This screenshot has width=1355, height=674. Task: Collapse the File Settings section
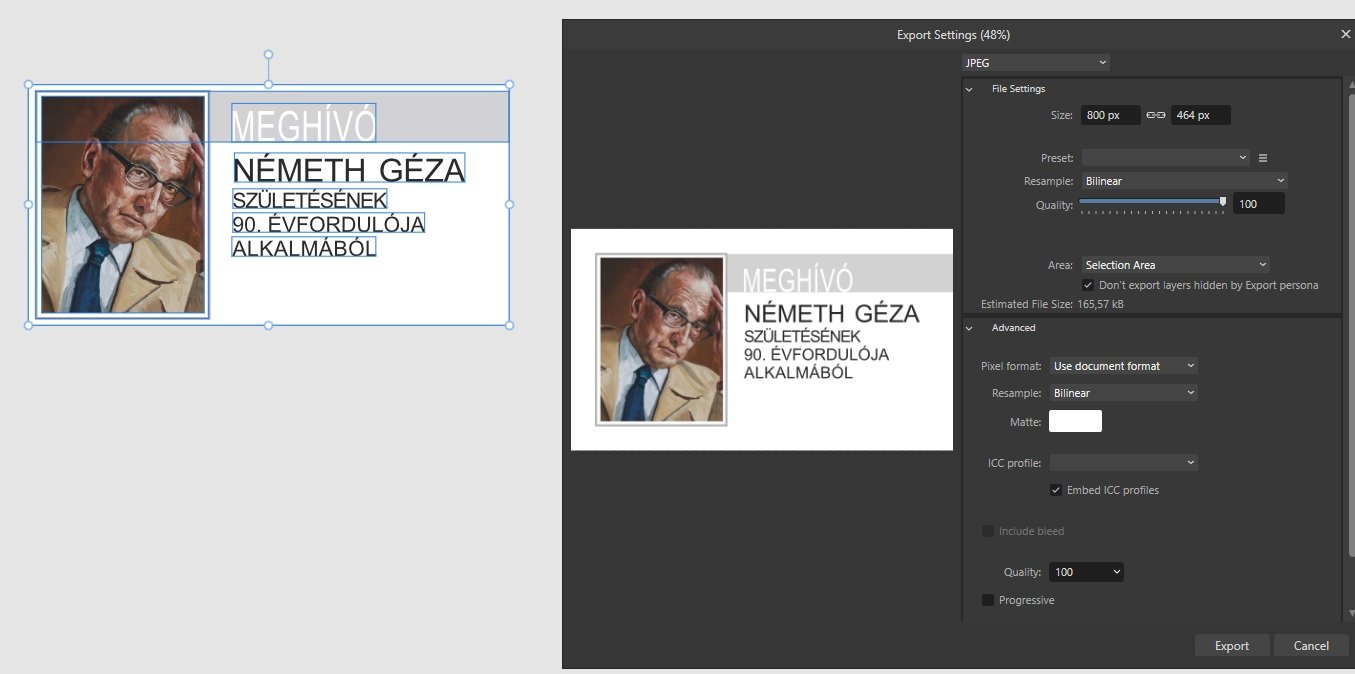pos(968,89)
